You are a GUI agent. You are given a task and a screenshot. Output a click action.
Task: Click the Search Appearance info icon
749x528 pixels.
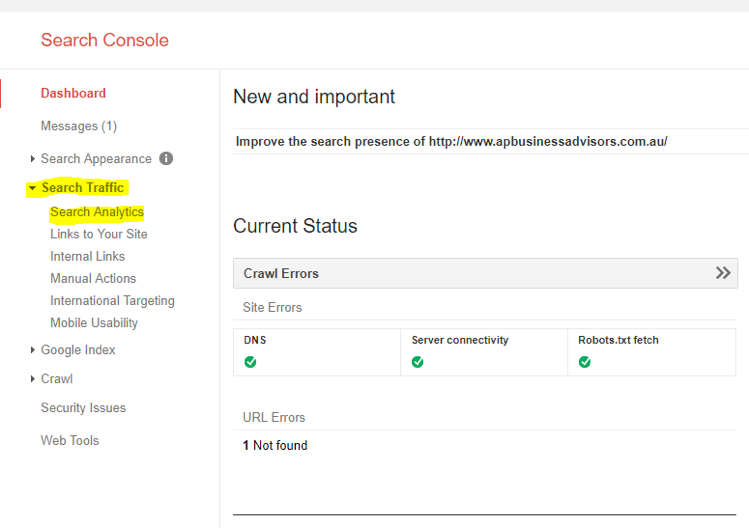[x=166, y=158]
